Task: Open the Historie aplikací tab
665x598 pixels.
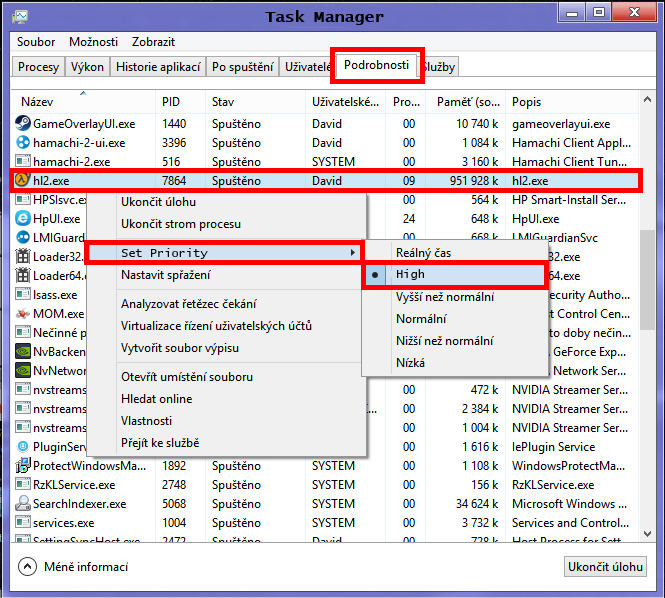Action: [x=158, y=67]
